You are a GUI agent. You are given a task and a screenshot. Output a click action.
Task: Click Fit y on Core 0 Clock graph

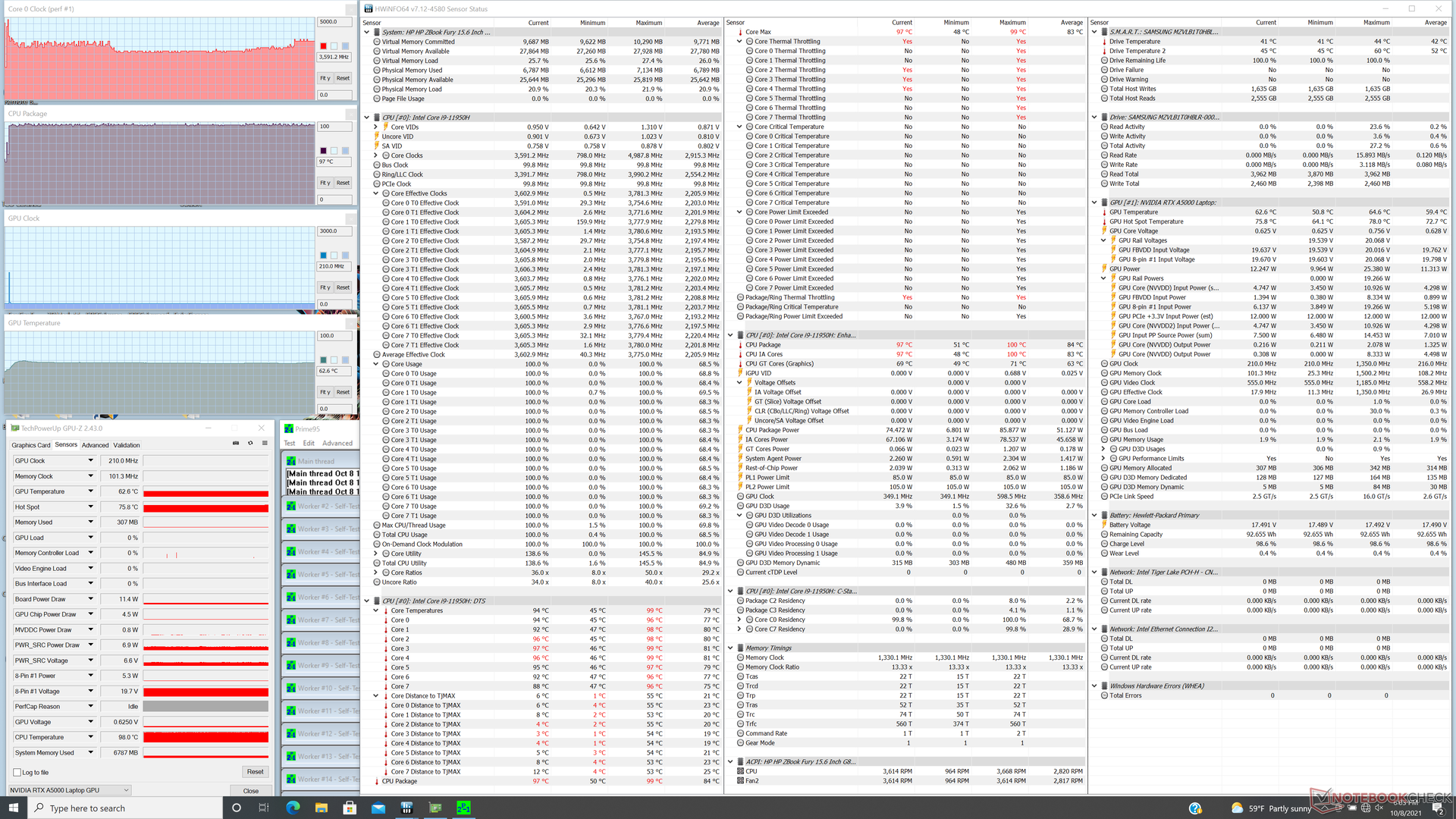coord(325,78)
